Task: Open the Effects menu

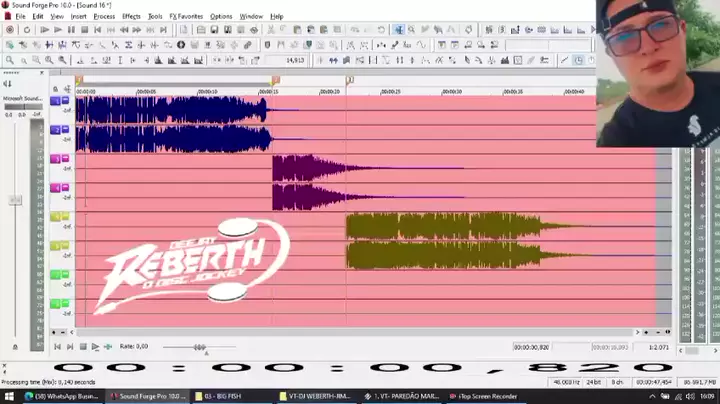Action: 131,16
